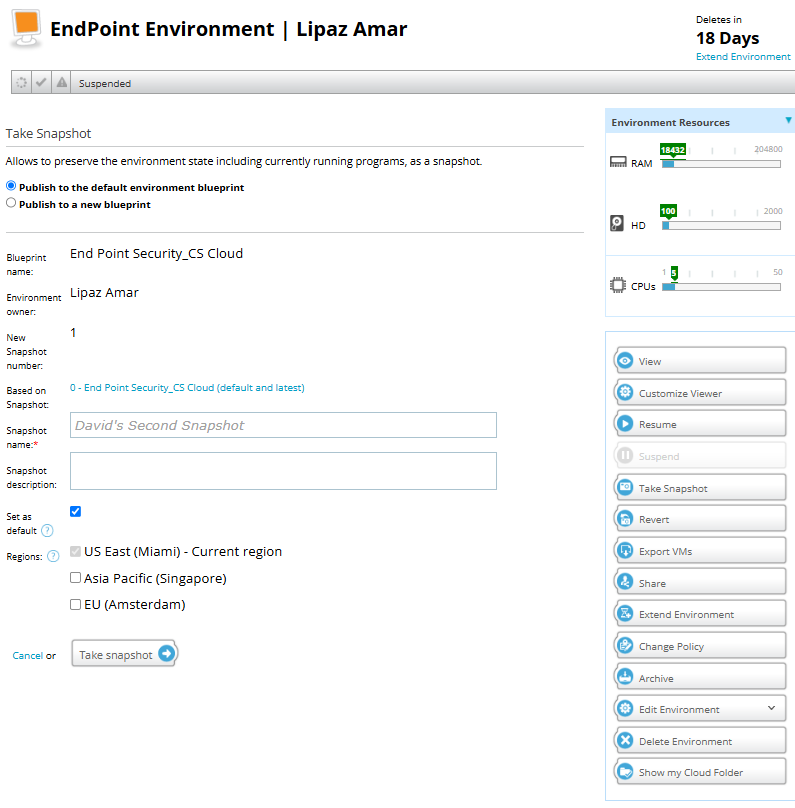Viewport: 795px width, 808px height.
Task: Click the CPUs usage slider bar
Action: coord(720,287)
